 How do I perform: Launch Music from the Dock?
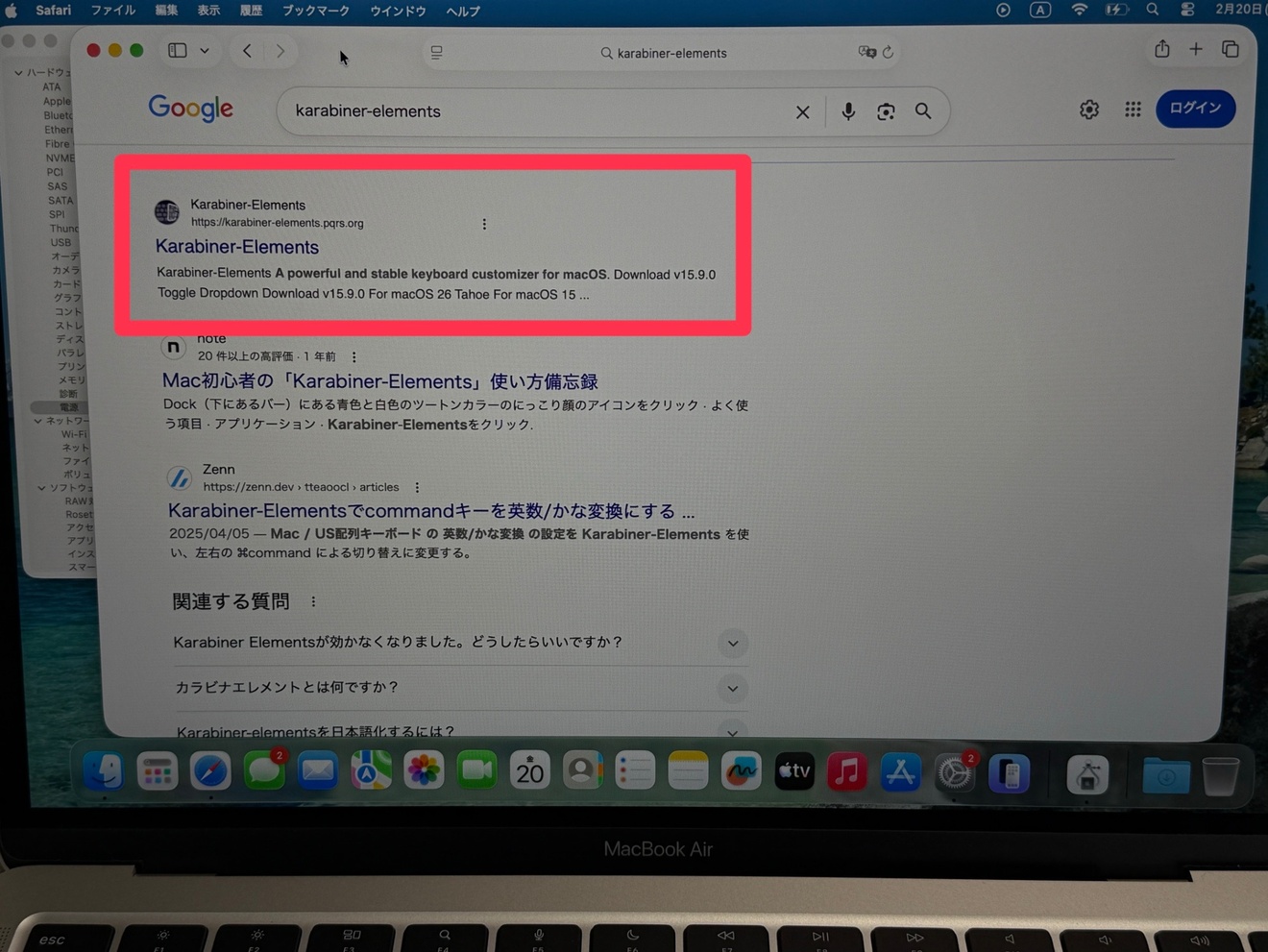847,770
